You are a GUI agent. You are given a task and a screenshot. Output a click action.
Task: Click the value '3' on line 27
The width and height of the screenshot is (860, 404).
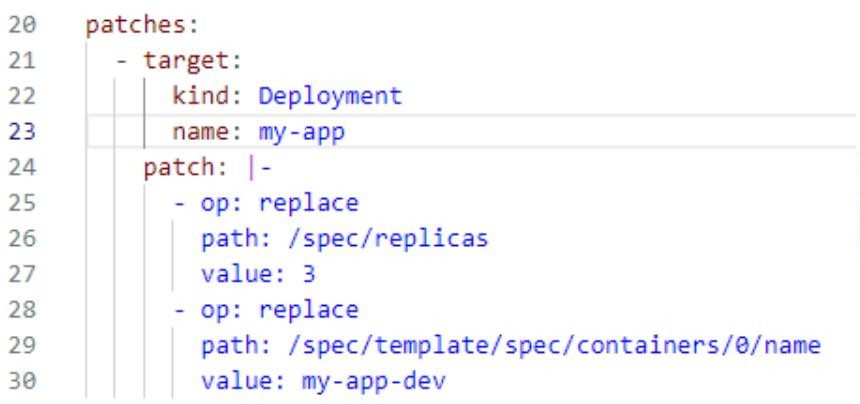tap(309, 274)
